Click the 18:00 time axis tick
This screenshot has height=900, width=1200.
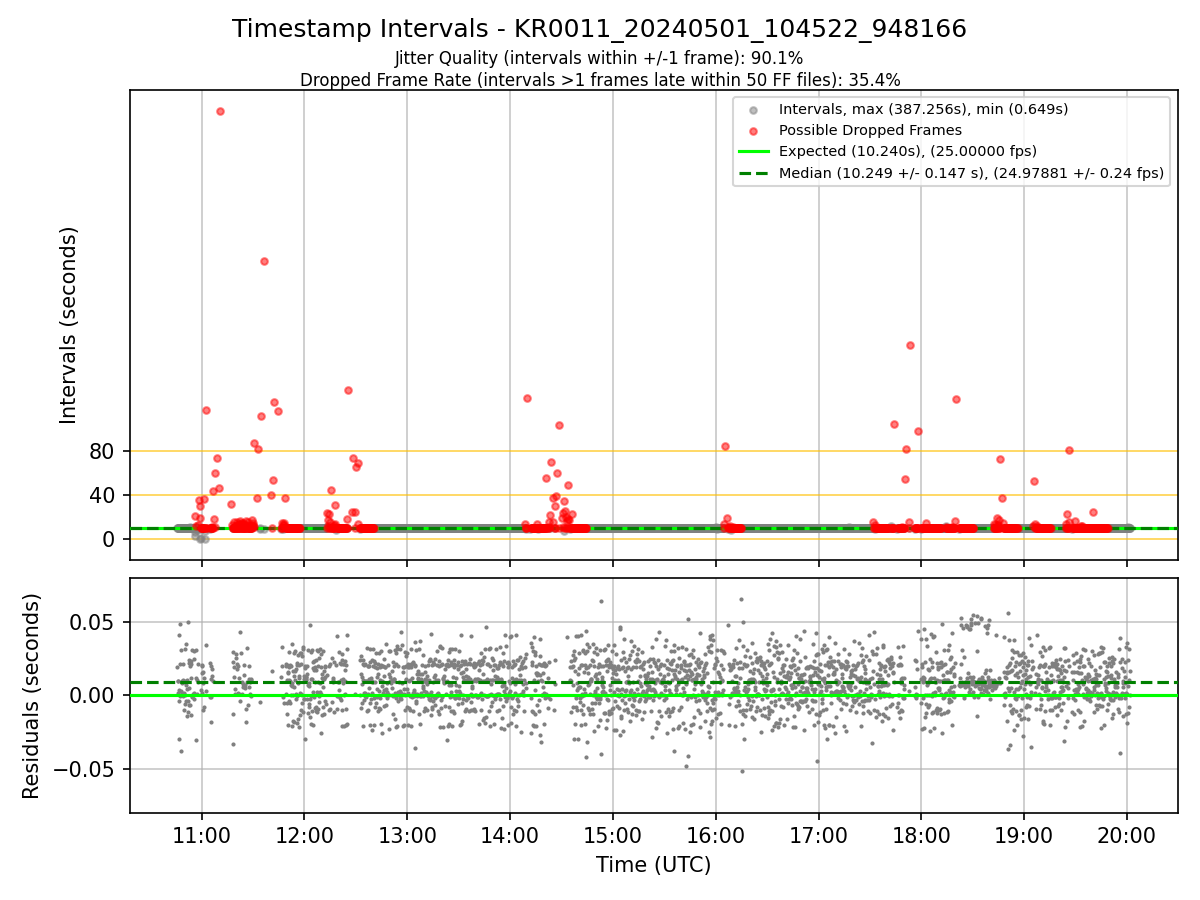pos(921,834)
